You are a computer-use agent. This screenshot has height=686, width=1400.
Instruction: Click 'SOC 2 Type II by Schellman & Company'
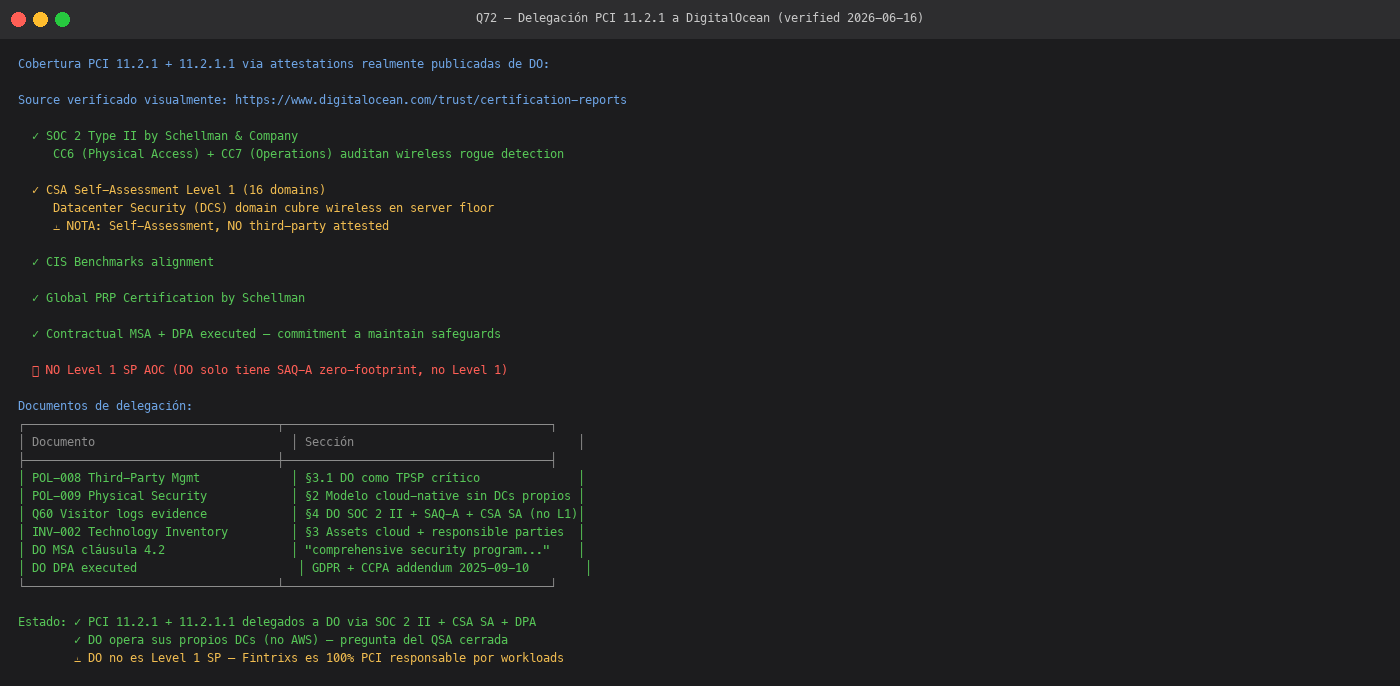click(x=172, y=136)
